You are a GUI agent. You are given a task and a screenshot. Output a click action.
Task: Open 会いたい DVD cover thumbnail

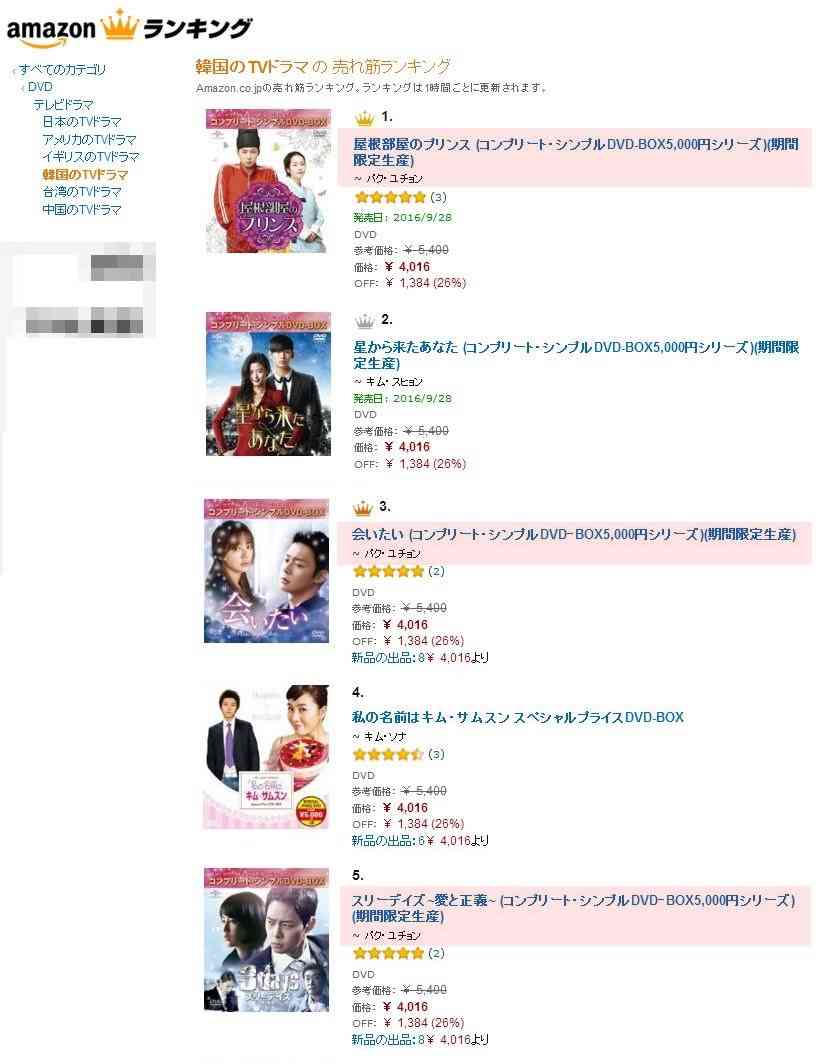click(266, 571)
